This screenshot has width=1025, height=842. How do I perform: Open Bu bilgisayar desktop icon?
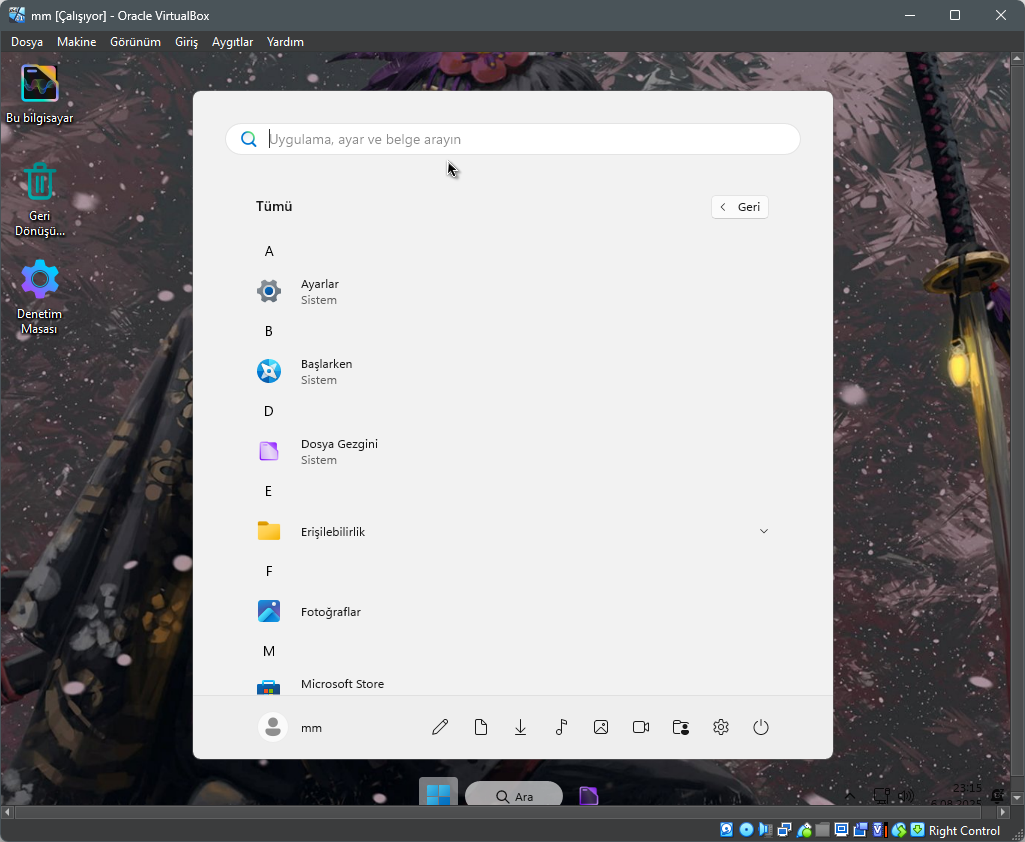39,93
